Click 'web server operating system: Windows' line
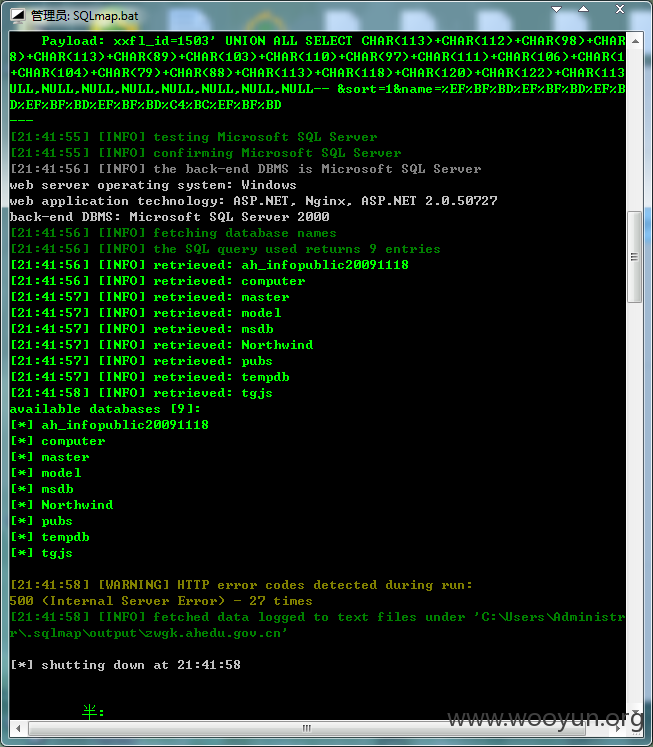Viewport: 653px width, 747px height. pyautogui.click(x=153, y=185)
